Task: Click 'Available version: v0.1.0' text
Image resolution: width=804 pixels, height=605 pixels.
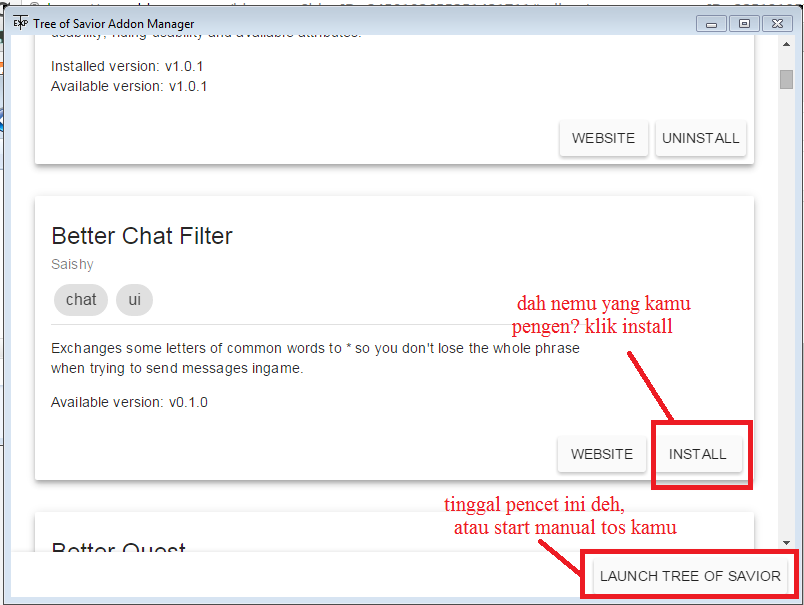Action: (x=129, y=402)
